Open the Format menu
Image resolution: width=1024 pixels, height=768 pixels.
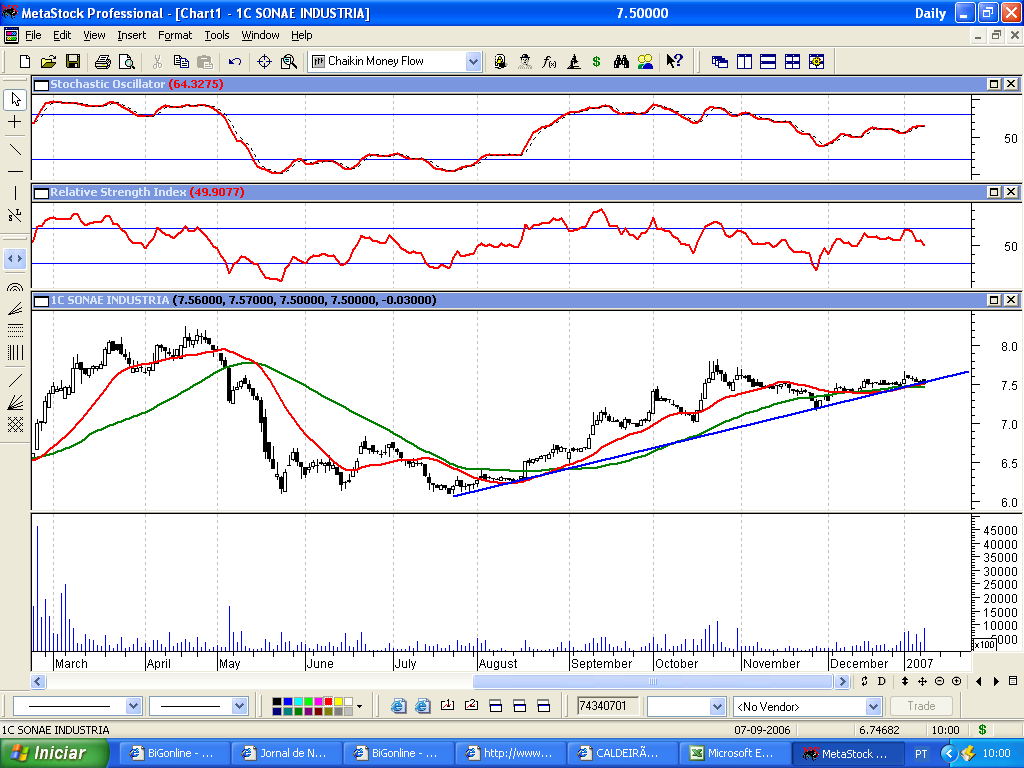(x=175, y=35)
